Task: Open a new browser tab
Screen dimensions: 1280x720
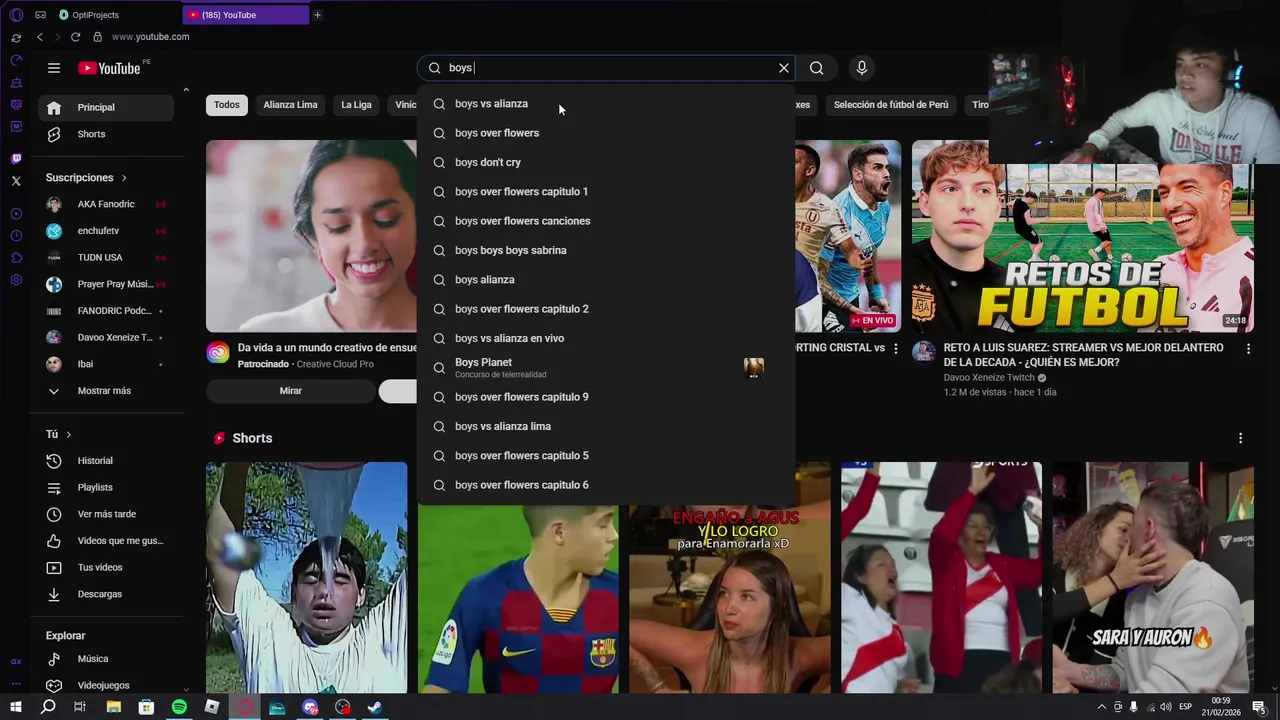Action: [317, 15]
